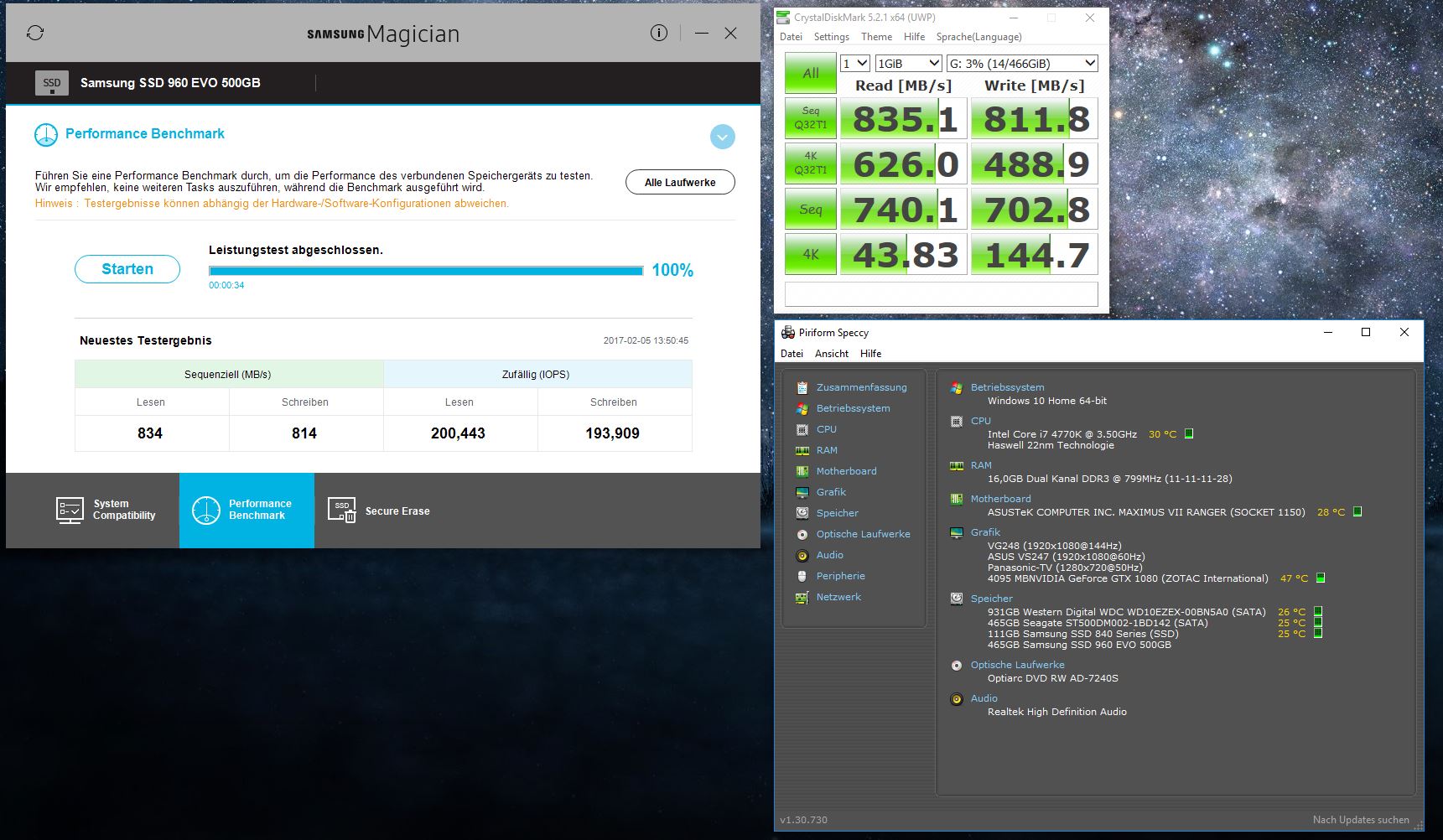Select Grafik in Speccy sidebar
This screenshot has height=840, width=1443.
[831, 492]
